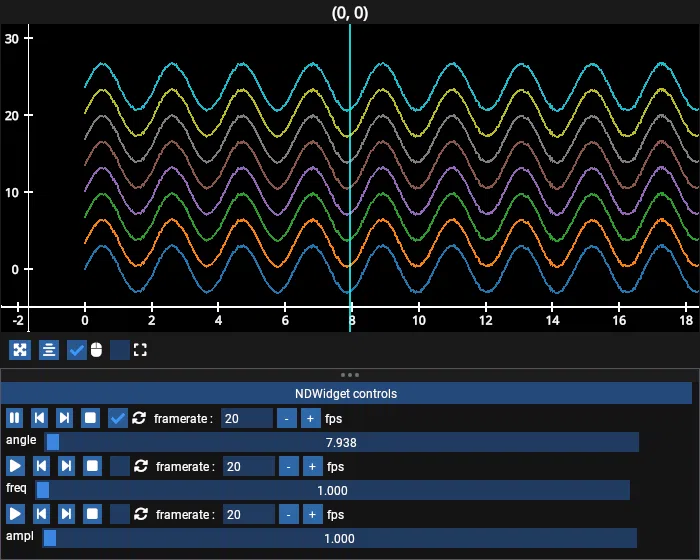Click the "ampl" slider label
Screen dimensions: 700x560
20,535
